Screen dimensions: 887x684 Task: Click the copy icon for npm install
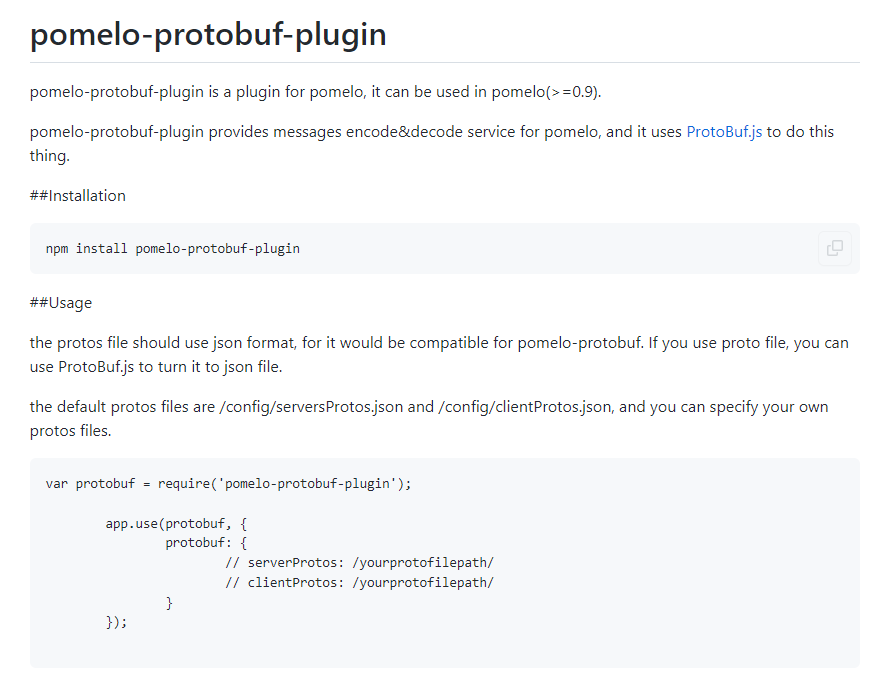834,248
